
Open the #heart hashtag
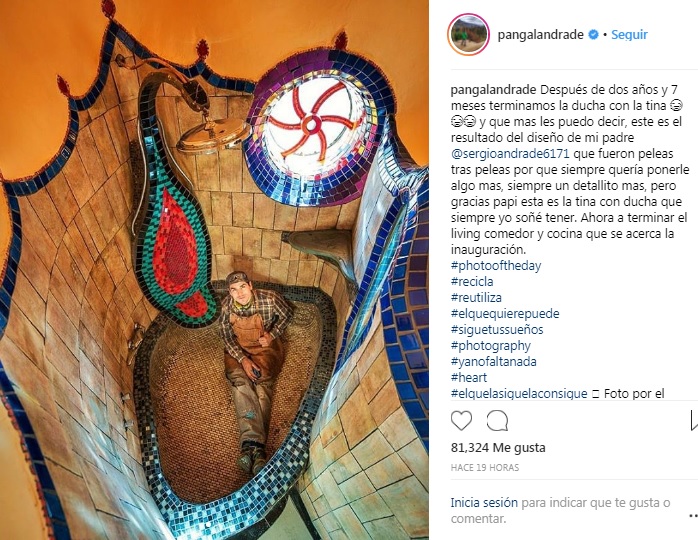point(469,378)
